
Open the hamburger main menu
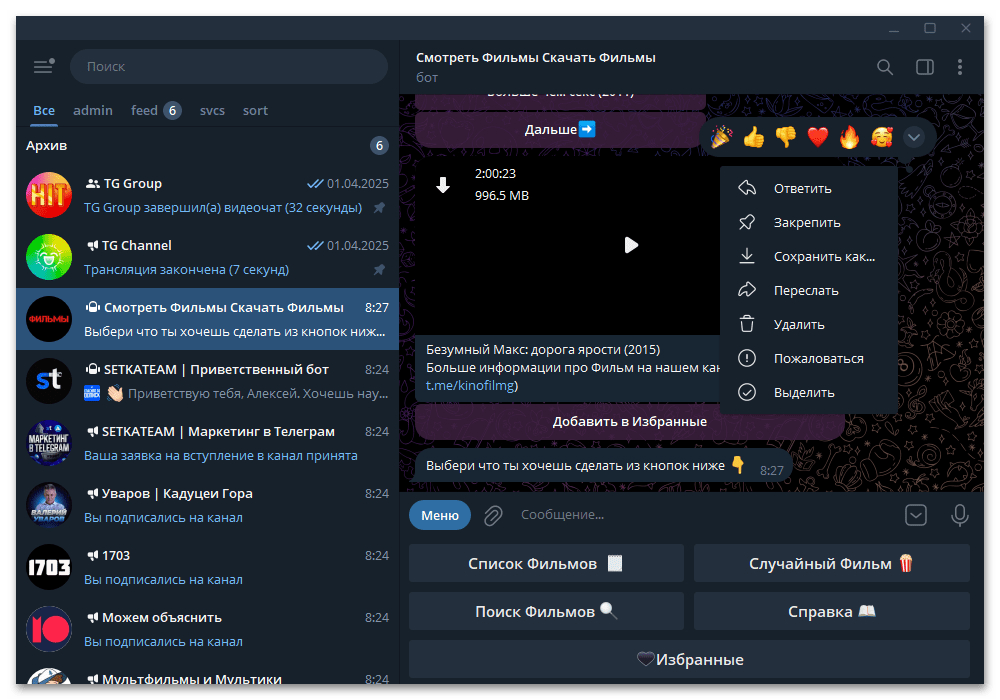pos(43,66)
